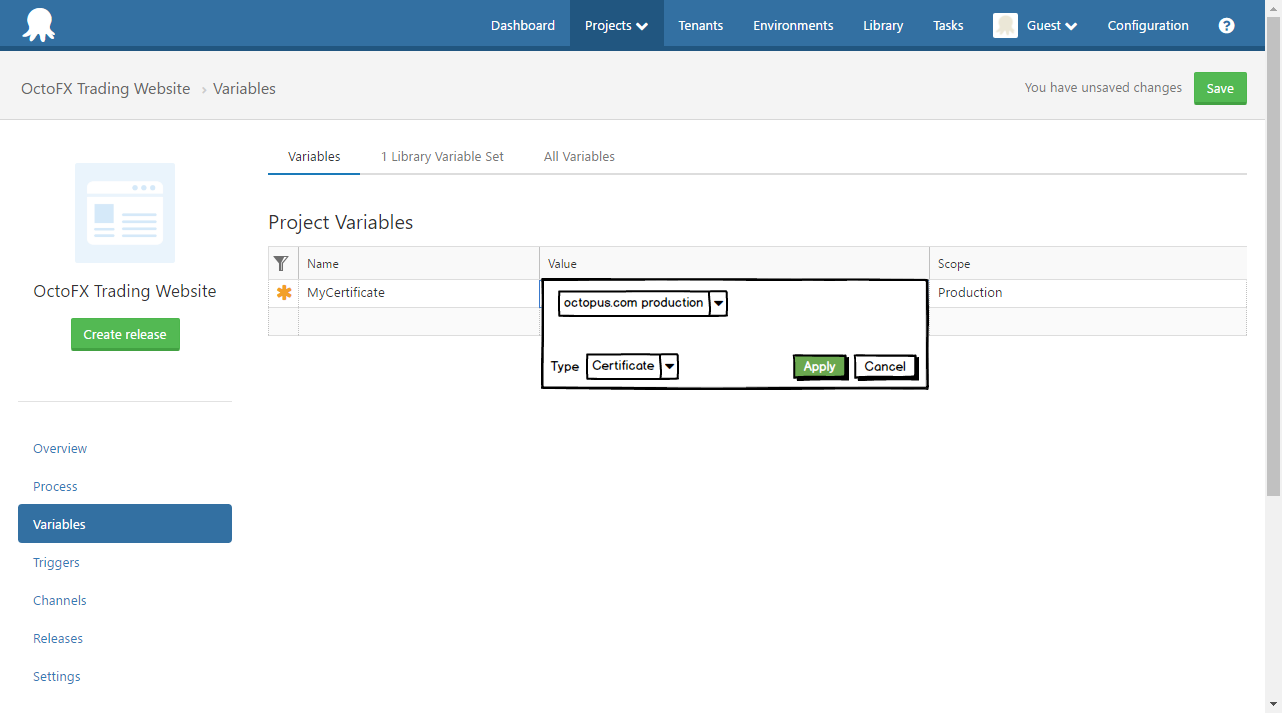The image size is (1282, 713).
Task: Open the Environments section from the navbar
Action: pos(793,25)
